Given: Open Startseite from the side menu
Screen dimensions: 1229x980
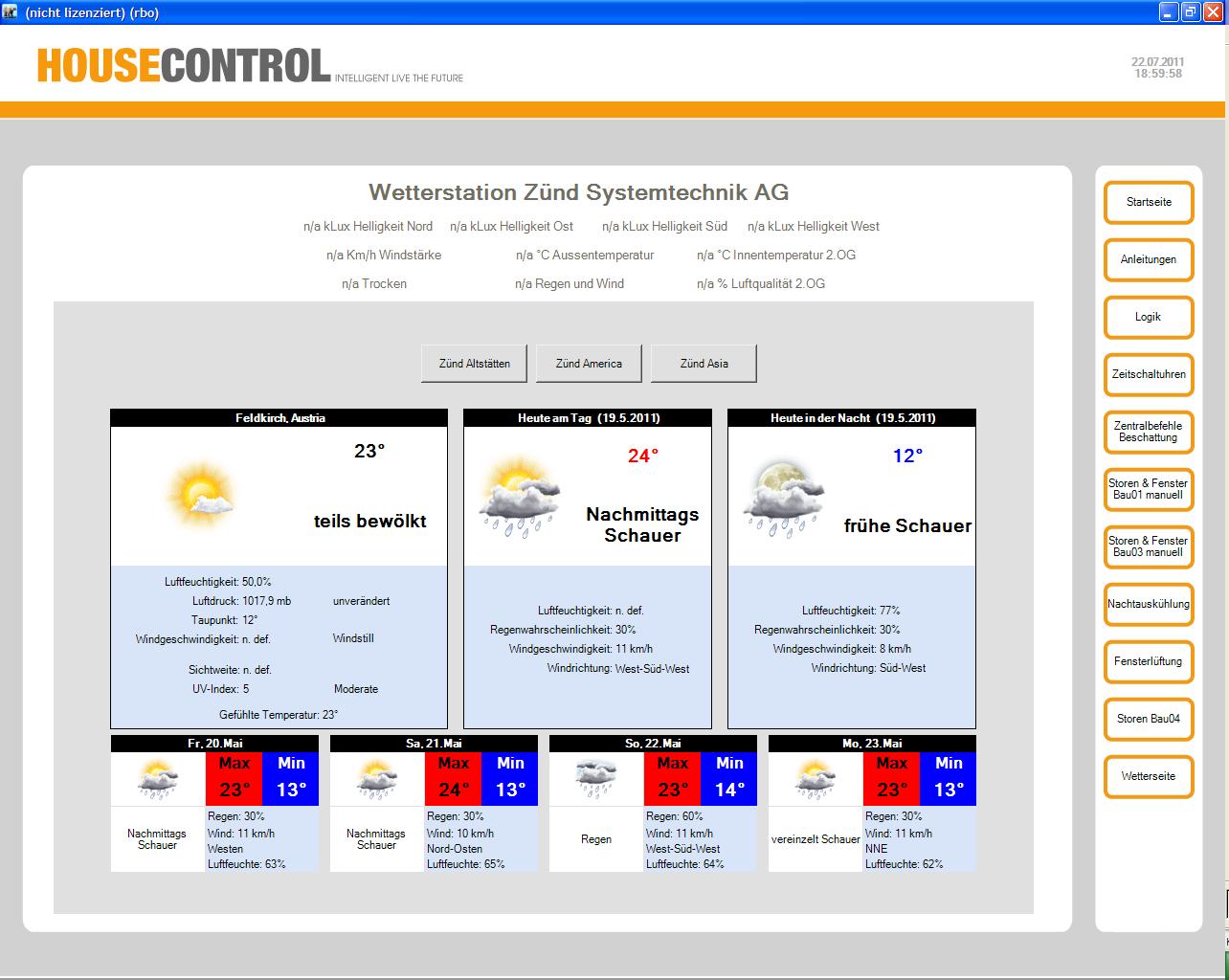Looking at the screenshot, I should [1149, 202].
